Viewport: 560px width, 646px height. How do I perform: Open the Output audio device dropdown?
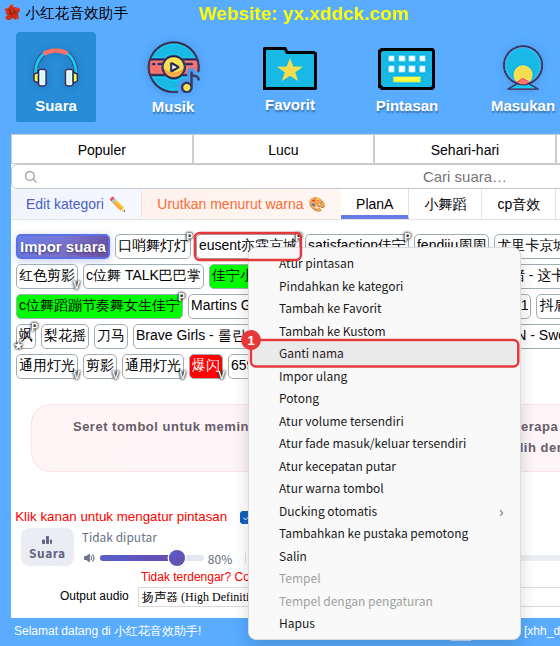click(x=194, y=597)
